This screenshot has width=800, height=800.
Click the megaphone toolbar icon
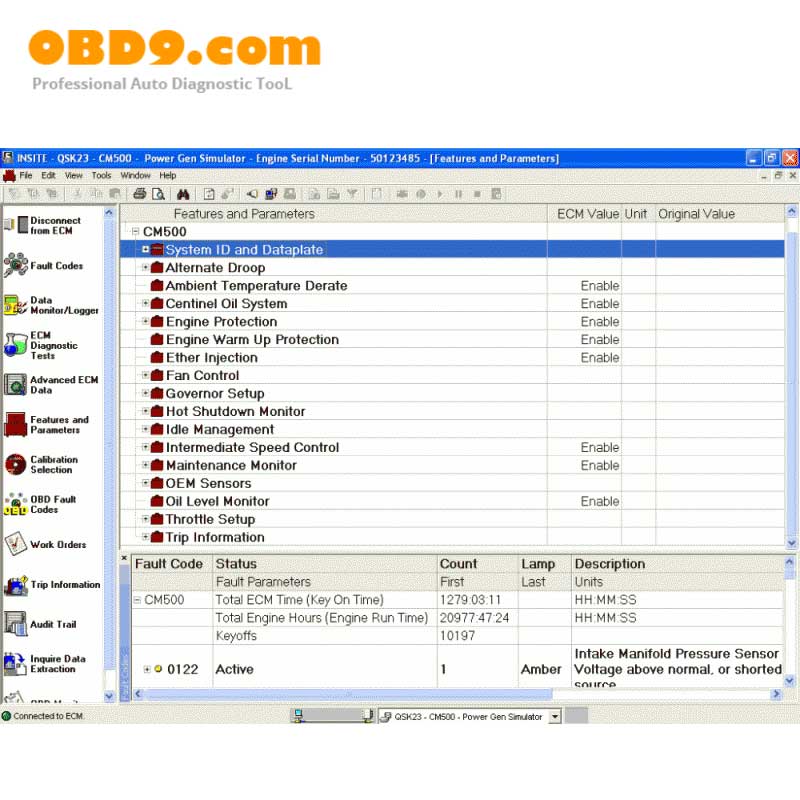(x=252, y=194)
